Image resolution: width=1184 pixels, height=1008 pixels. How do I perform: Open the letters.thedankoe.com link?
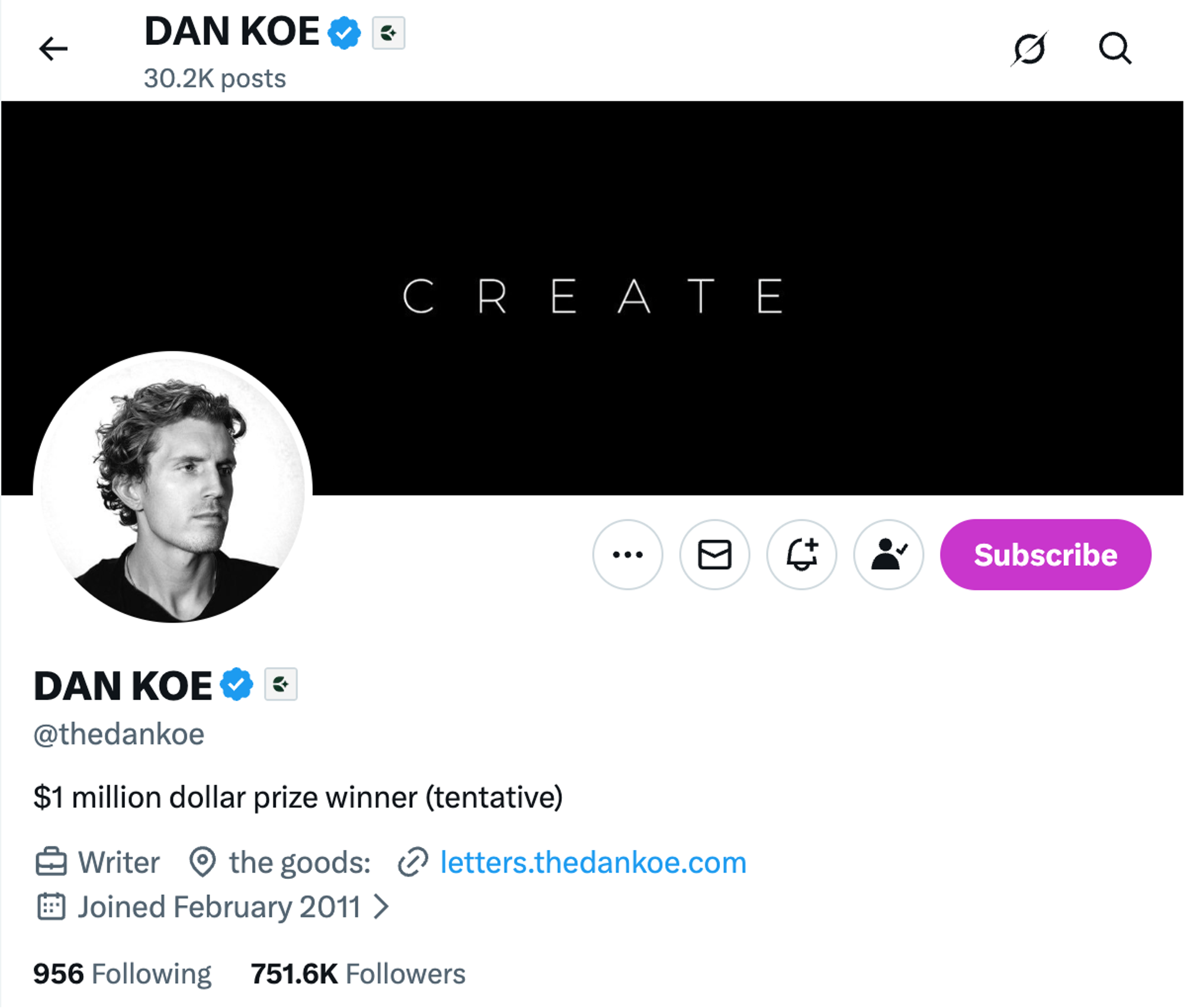click(593, 862)
